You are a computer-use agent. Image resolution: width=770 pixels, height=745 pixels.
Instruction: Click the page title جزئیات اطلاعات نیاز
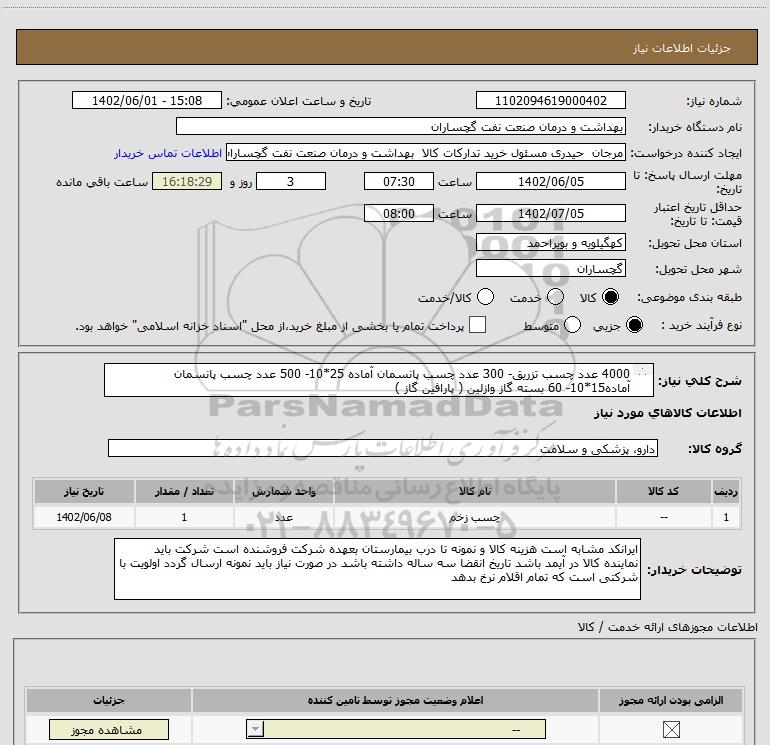point(682,48)
